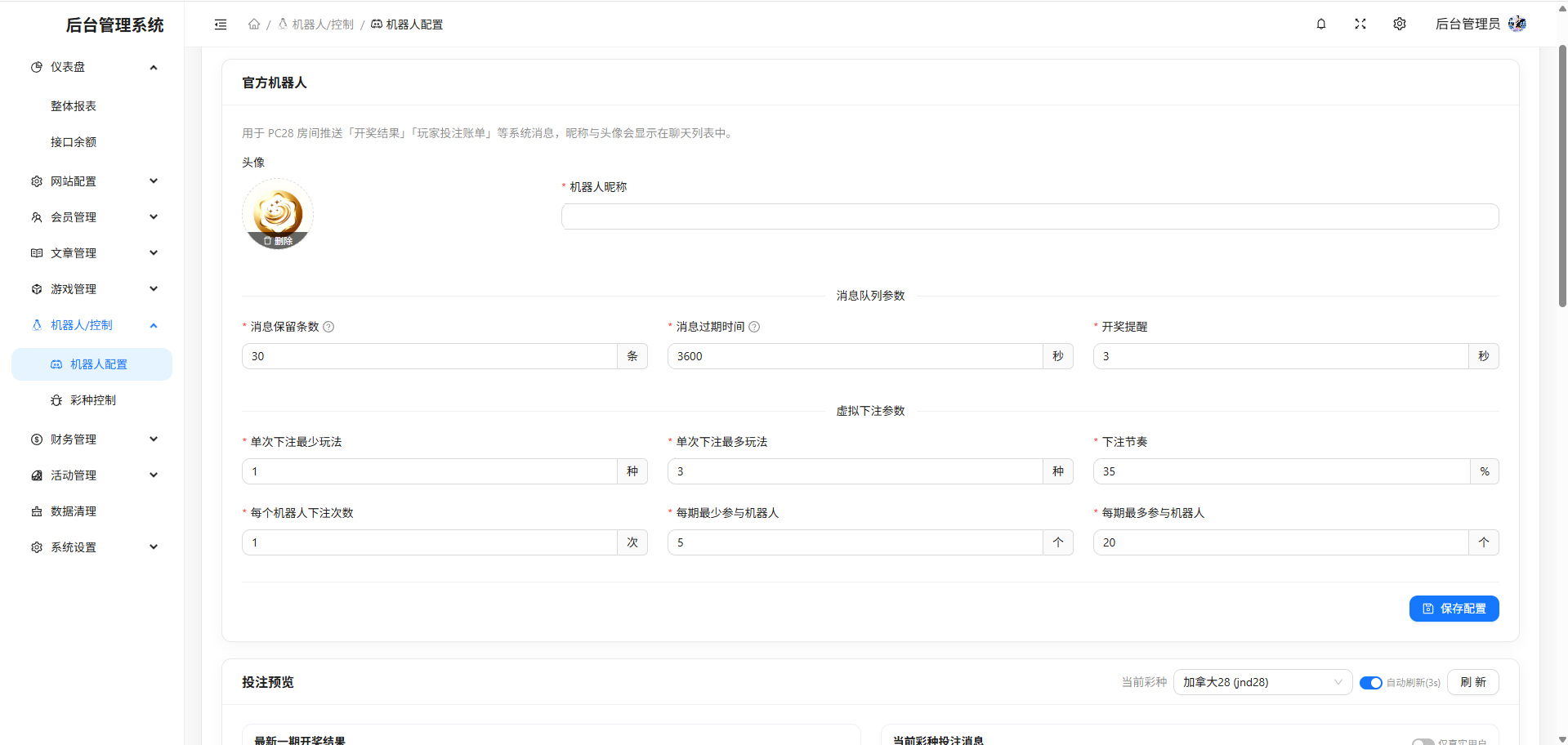Click the 财务管理 dollar icon
This screenshot has height=745, width=1568.
pyautogui.click(x=37, y=439)
